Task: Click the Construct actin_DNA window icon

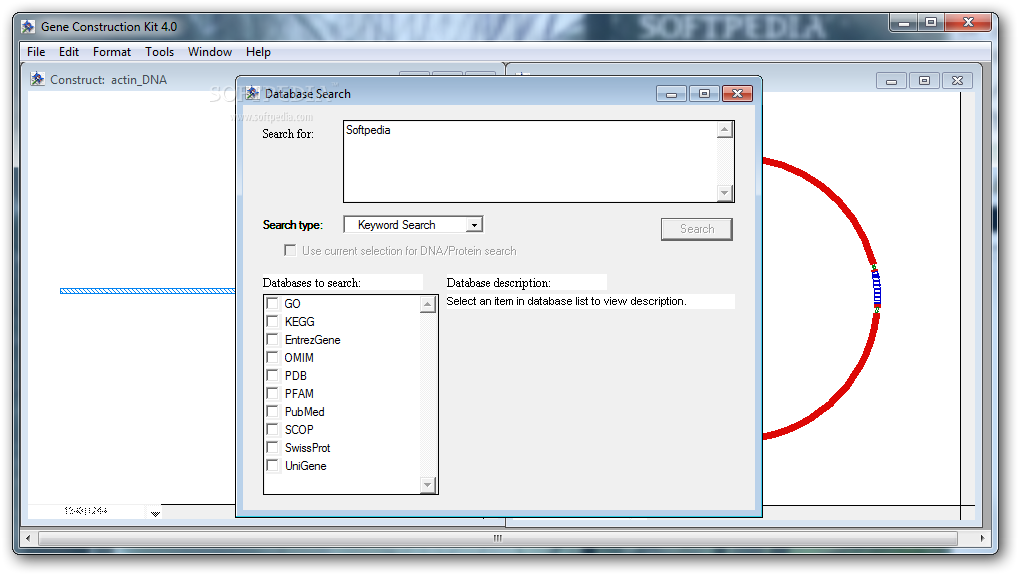Action: pyautogui.click(x=38, y=79)
